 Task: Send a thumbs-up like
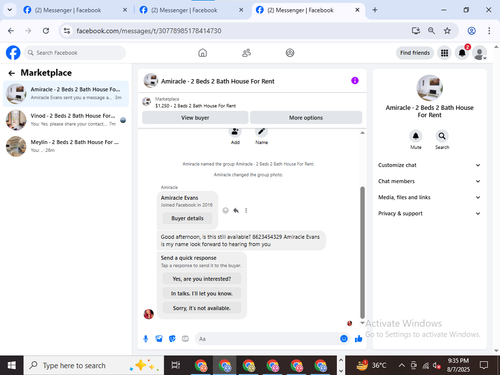pyautogui.click(x=359, y=339)
